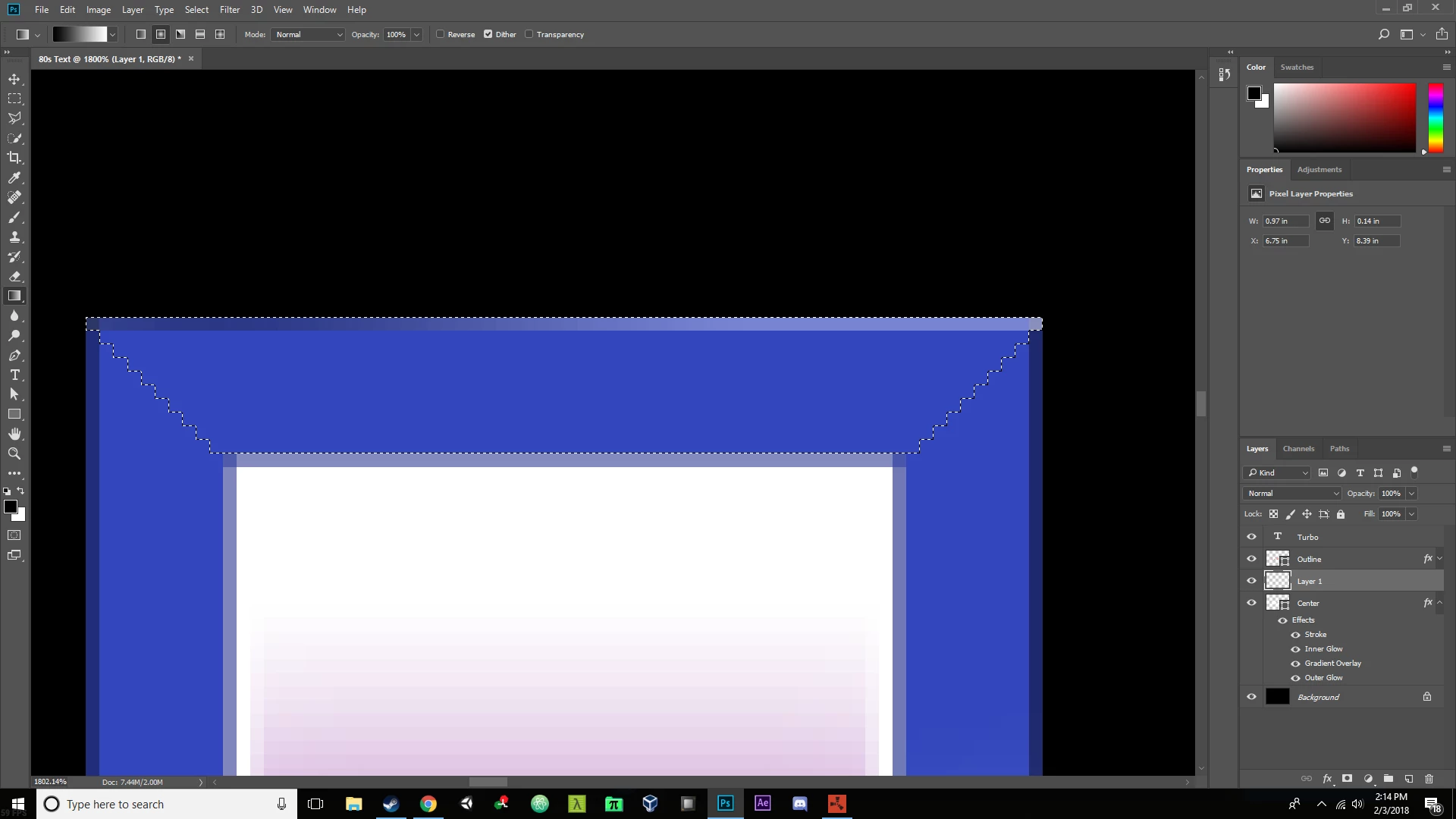
Task: Select the Eyedropper tool
Action: coord(14,177)
